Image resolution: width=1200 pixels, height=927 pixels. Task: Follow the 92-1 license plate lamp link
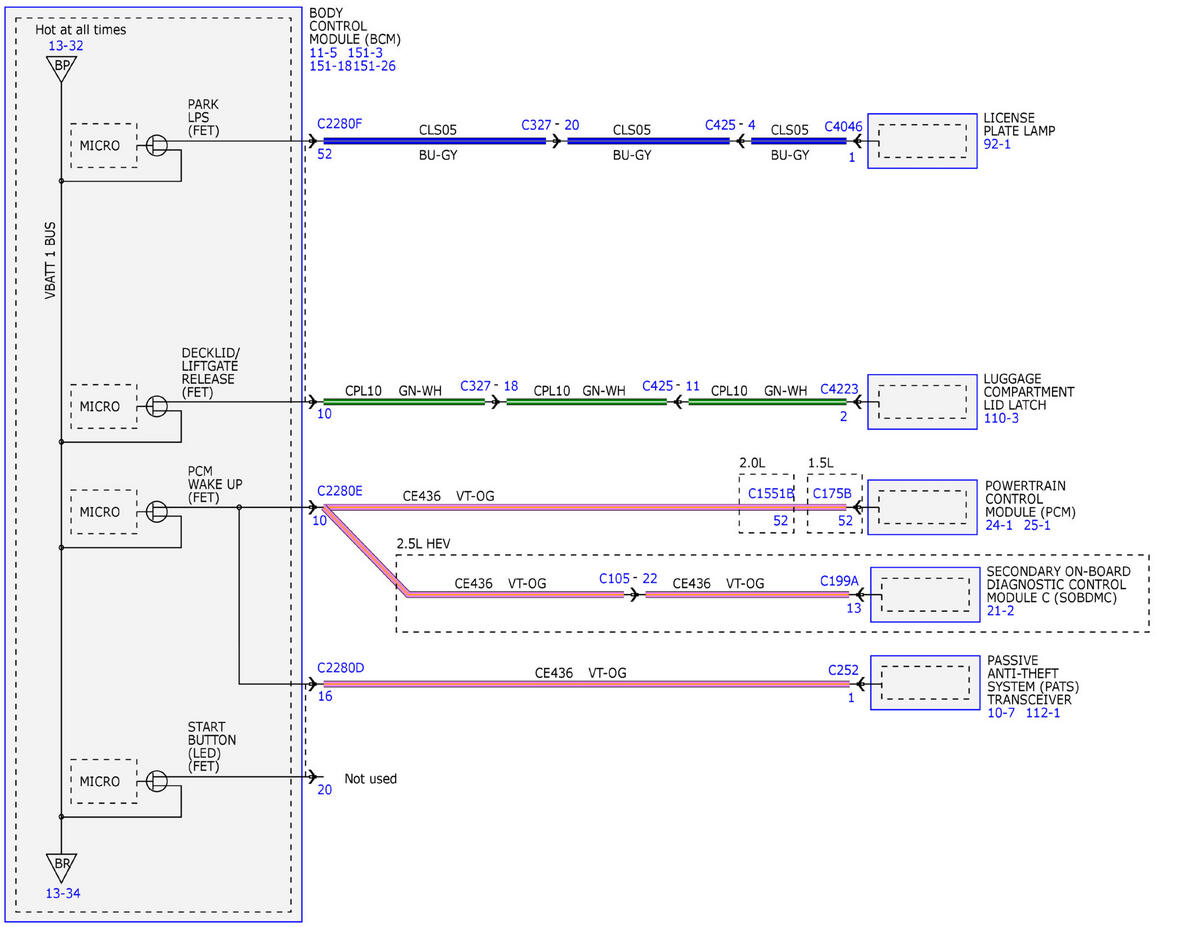pos(999,144)
